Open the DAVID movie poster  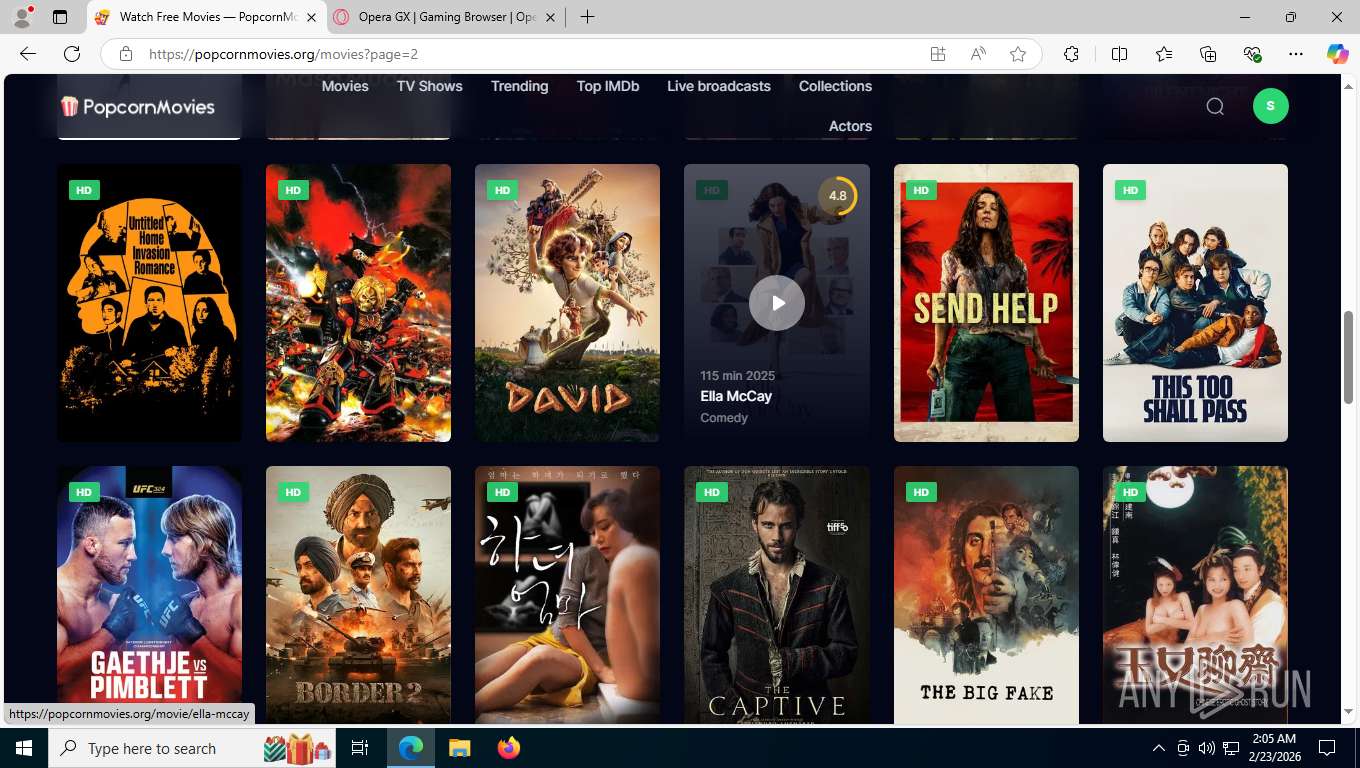pos(567,303)
